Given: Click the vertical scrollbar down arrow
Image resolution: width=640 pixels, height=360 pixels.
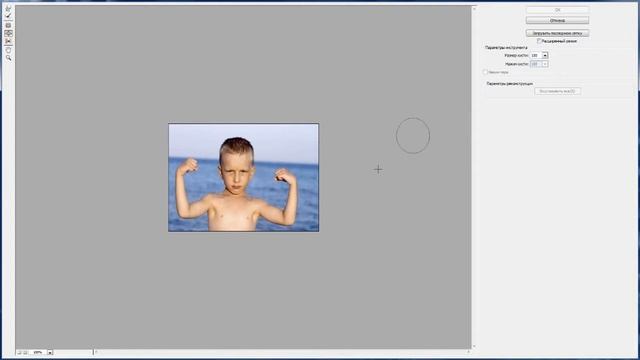Looking at the screenshot, I should [x=474, y=347].
